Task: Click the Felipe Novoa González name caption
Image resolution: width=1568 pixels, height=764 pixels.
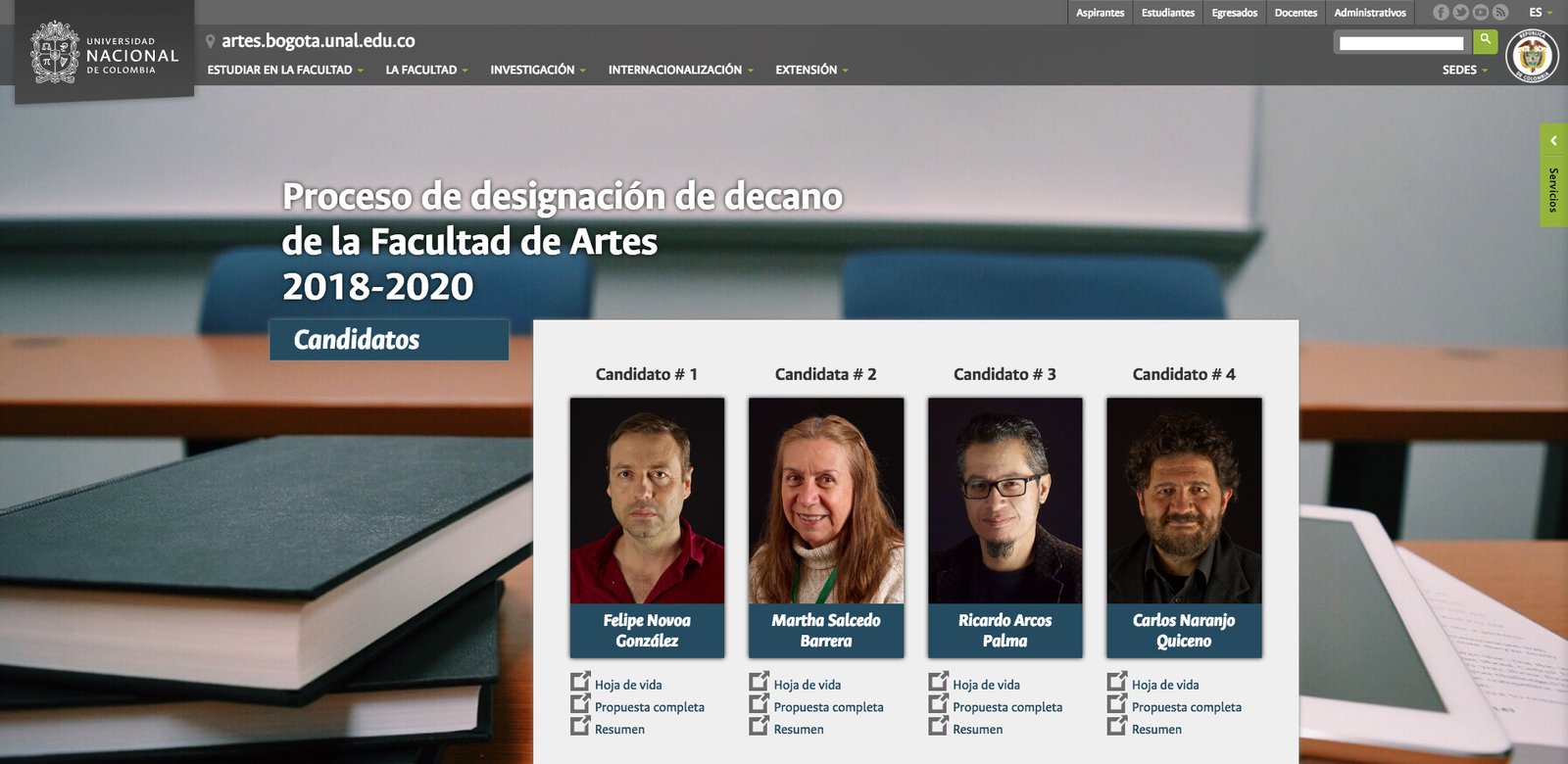Action: tap(647, 631)
